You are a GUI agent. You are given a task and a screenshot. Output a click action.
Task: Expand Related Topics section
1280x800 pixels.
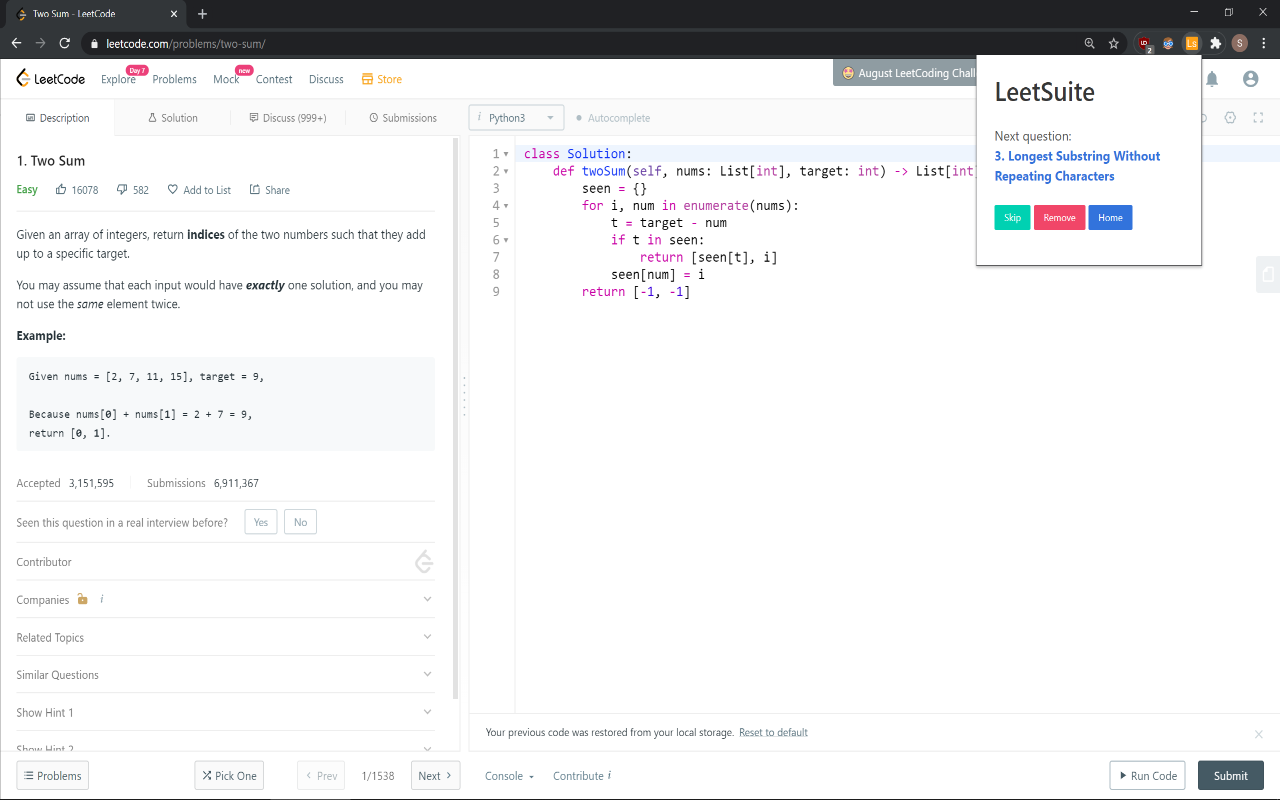click(x=225, y=637)
